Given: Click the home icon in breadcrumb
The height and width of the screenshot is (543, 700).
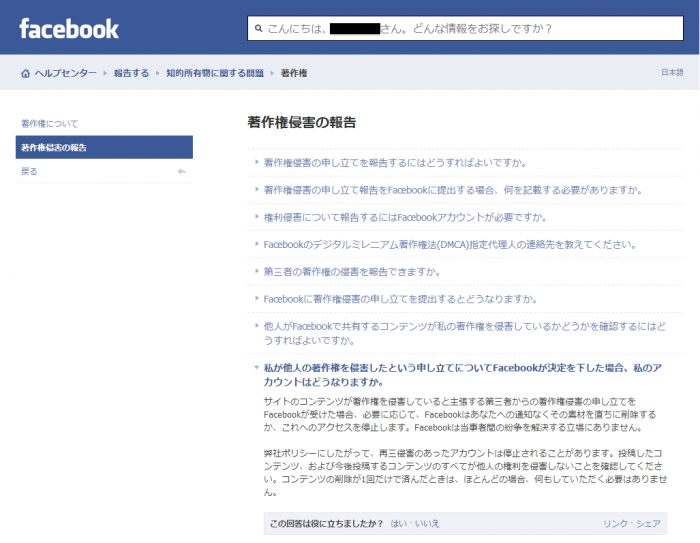Looking at the screenshot, I should (25, 73).
